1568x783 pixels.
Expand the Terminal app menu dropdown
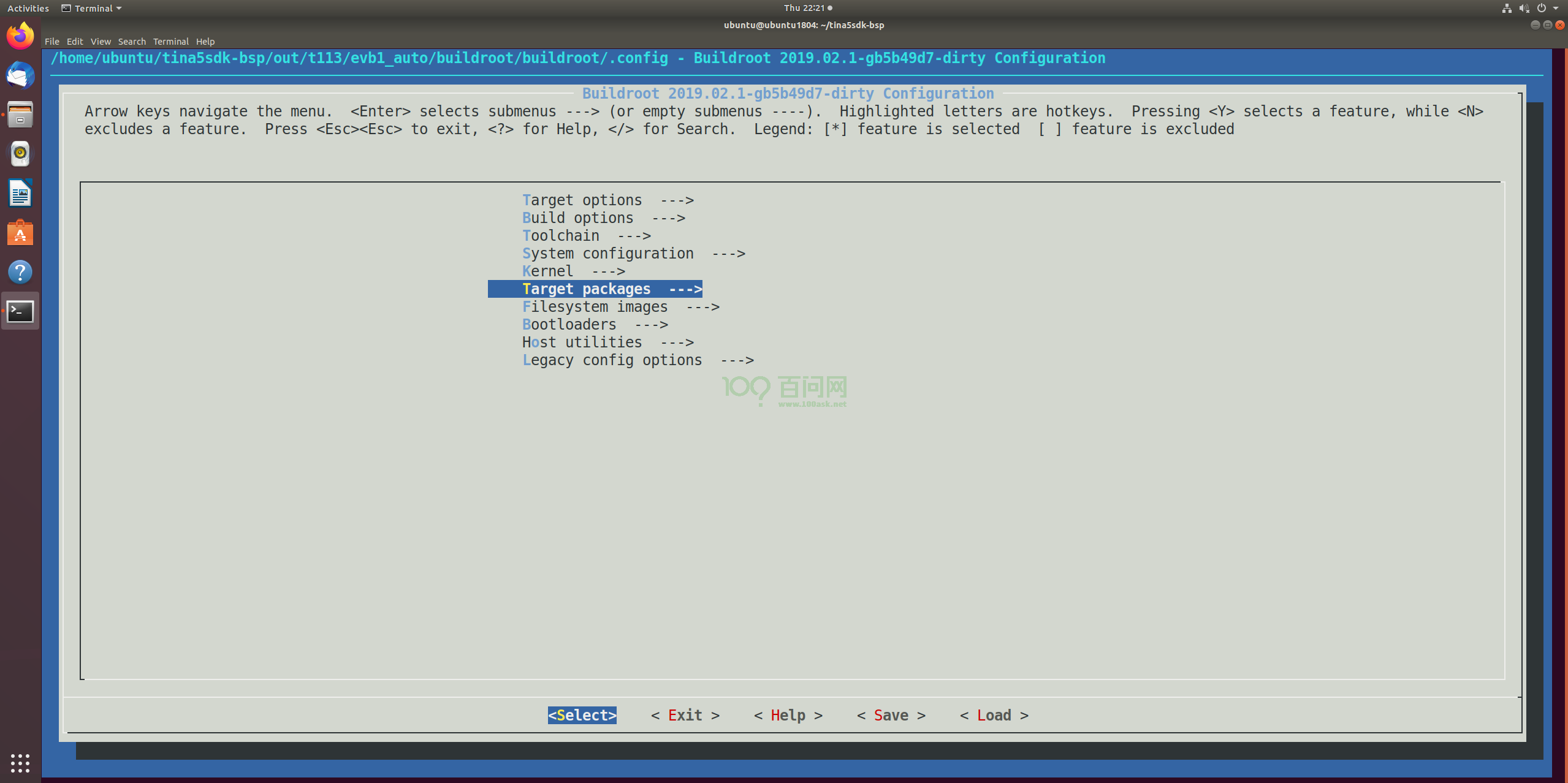pyautogui.click(x=92, y=8)
